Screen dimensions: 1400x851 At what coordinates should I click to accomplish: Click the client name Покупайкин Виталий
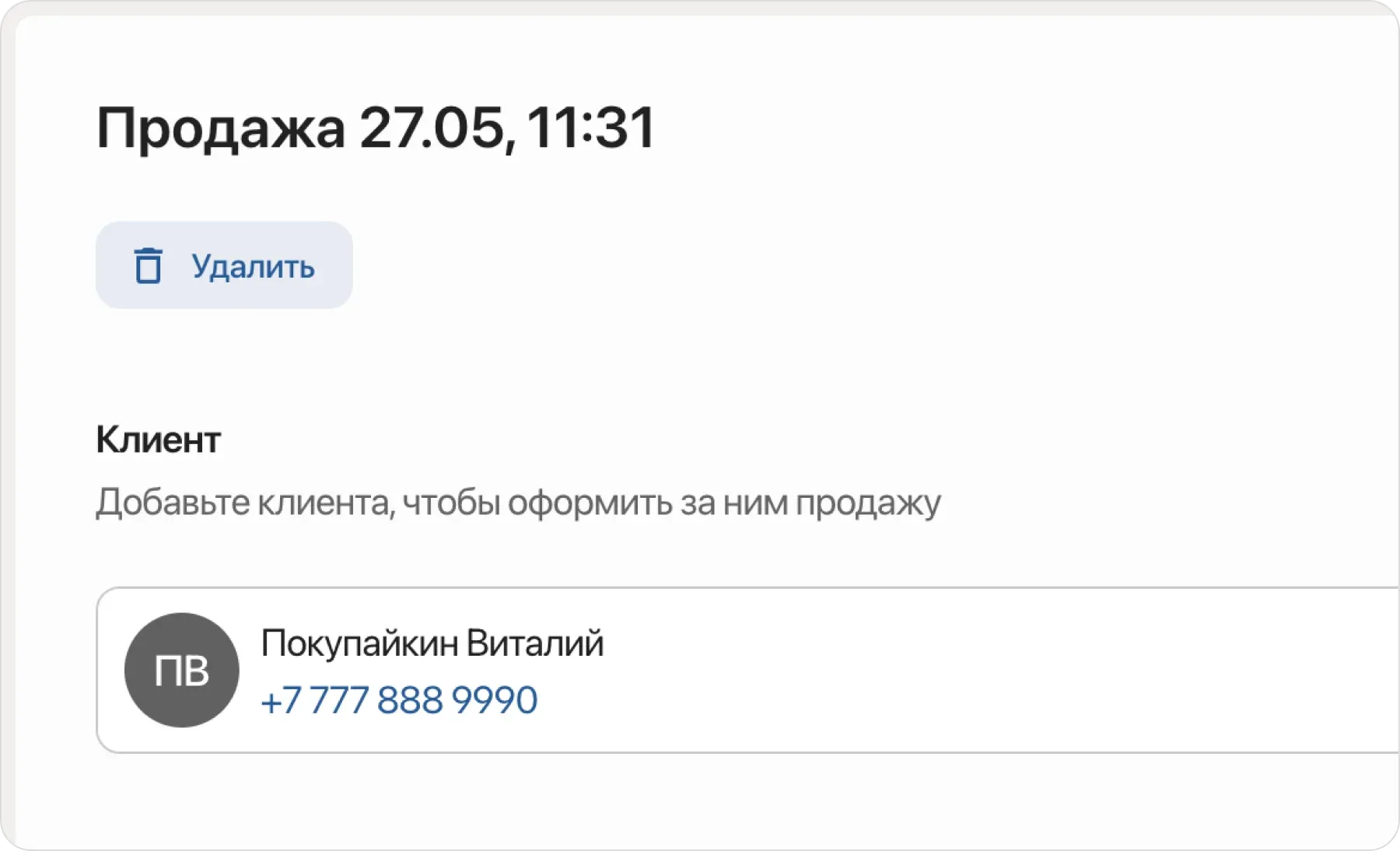pos(433,643)
